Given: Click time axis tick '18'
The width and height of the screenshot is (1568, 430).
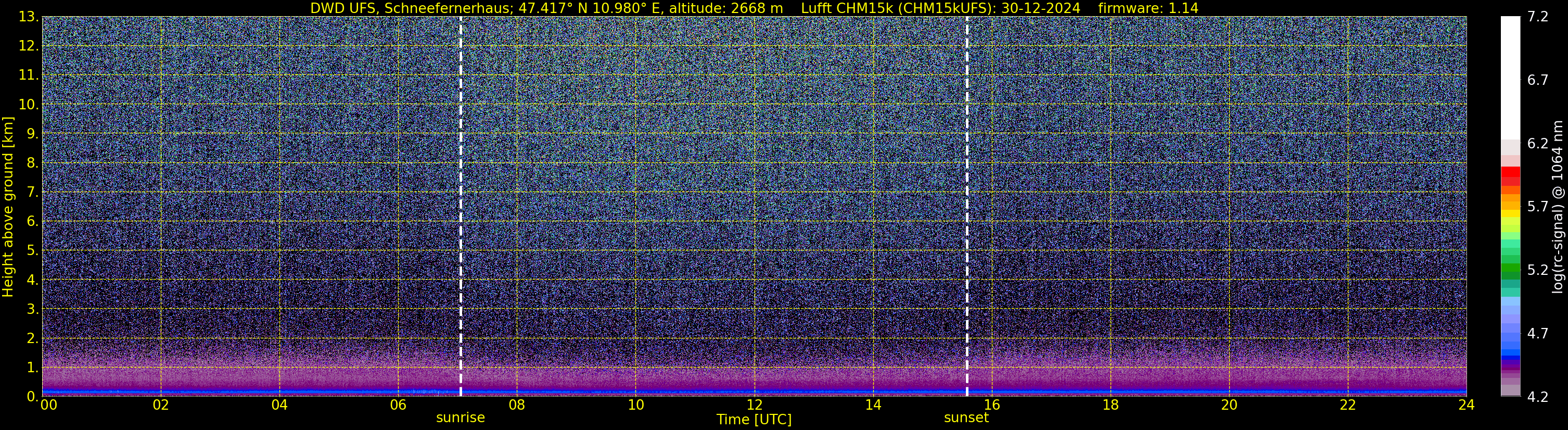Looking at the screenshot, I should point(1110,405).
